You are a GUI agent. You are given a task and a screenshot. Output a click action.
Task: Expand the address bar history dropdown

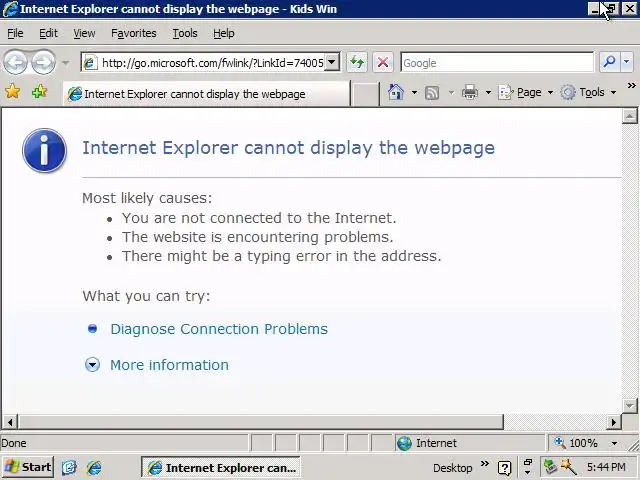click(332, 62)
